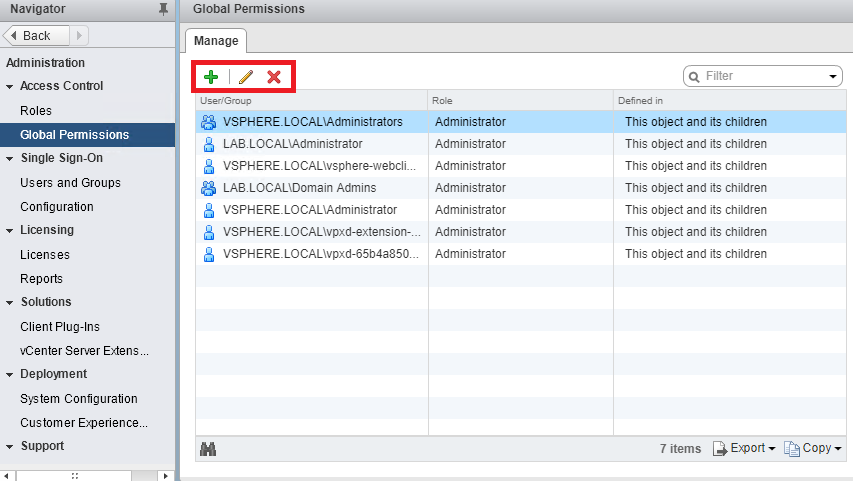The height and width of the screenshot is (481, 853).
Task: Click the binoculars find icon
Action: coord(209,449)
